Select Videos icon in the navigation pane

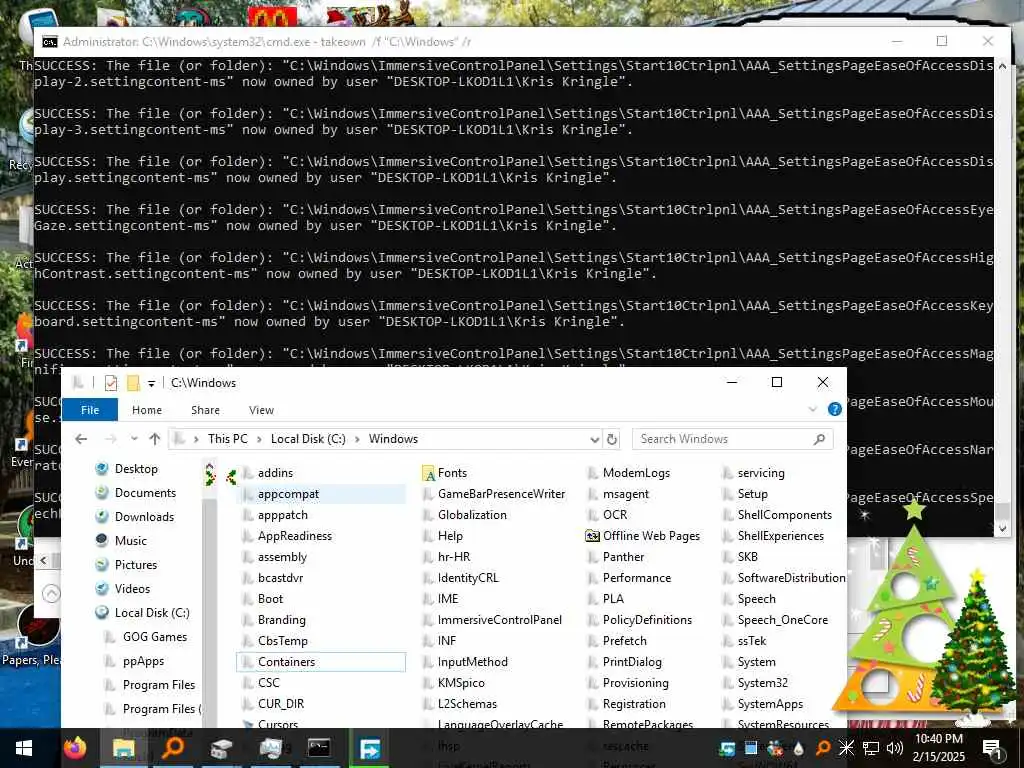[x=102, y=588]
